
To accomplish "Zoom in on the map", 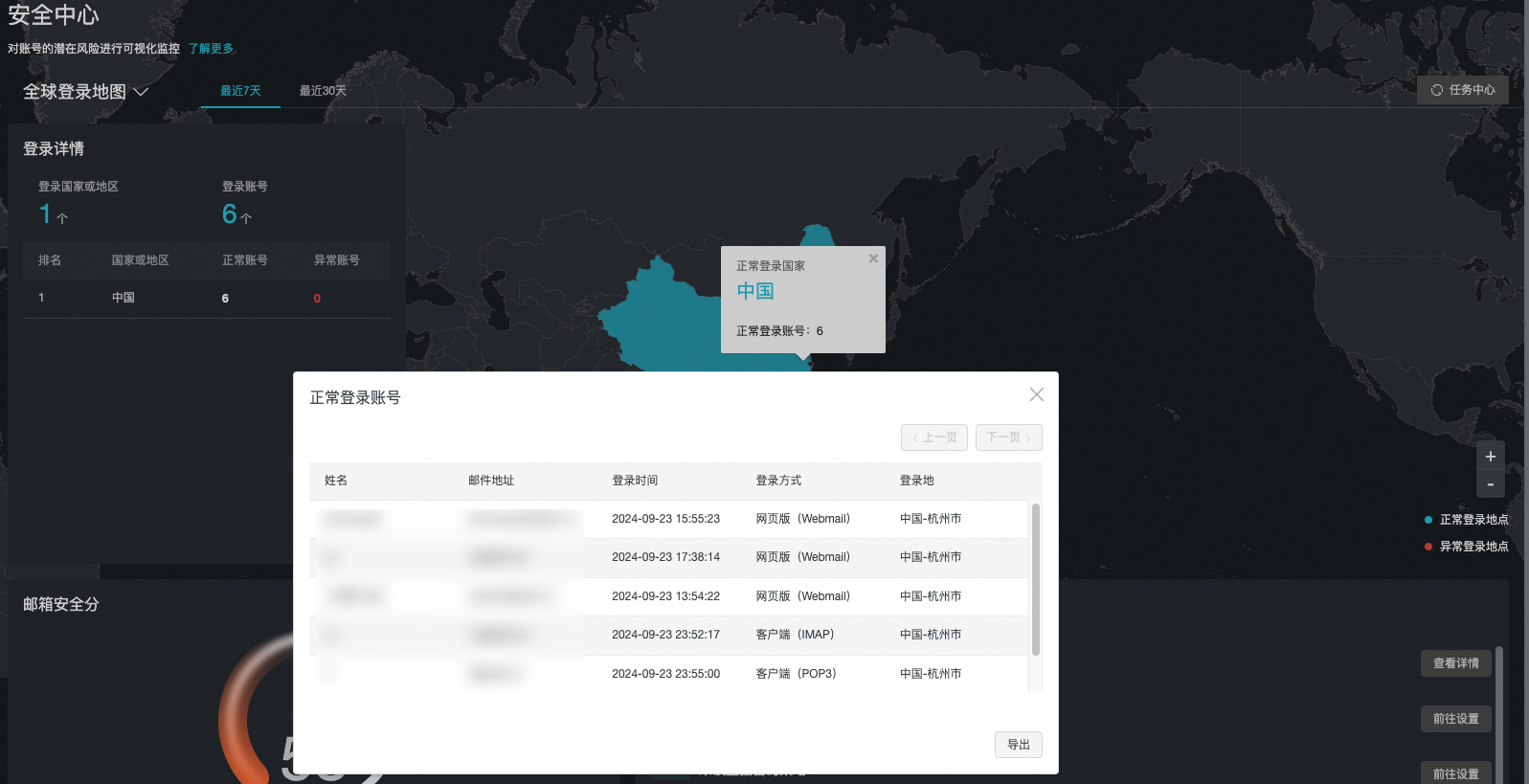I will [1490, 457].
